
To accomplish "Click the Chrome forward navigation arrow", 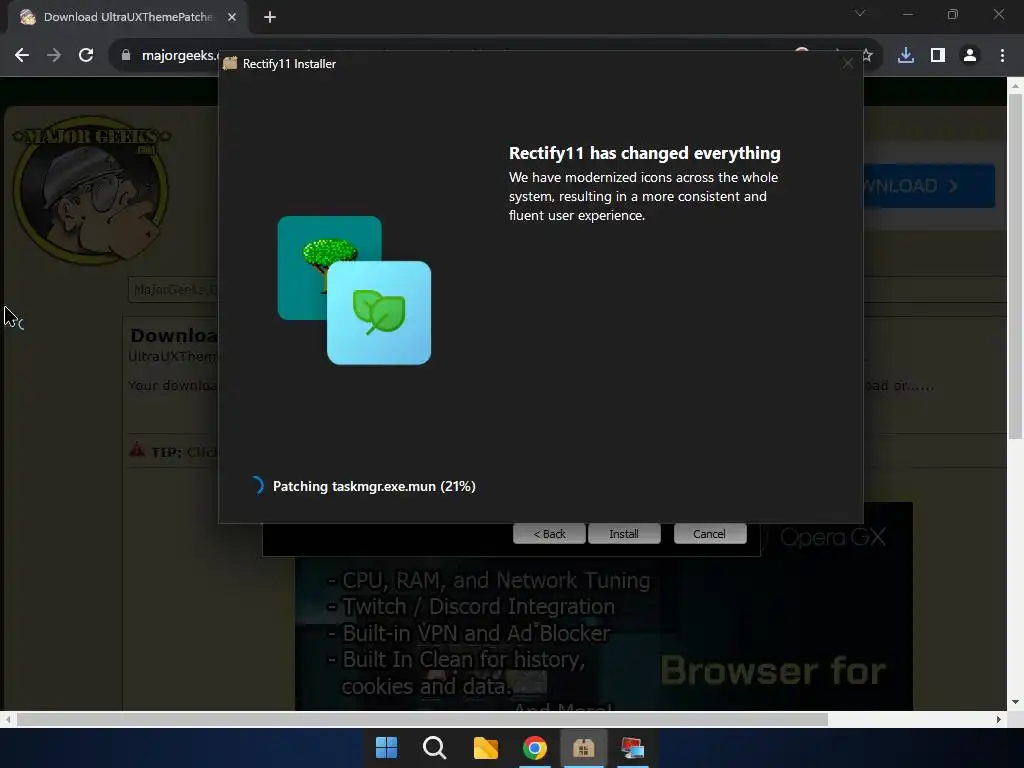I will [x=54, y=56].
